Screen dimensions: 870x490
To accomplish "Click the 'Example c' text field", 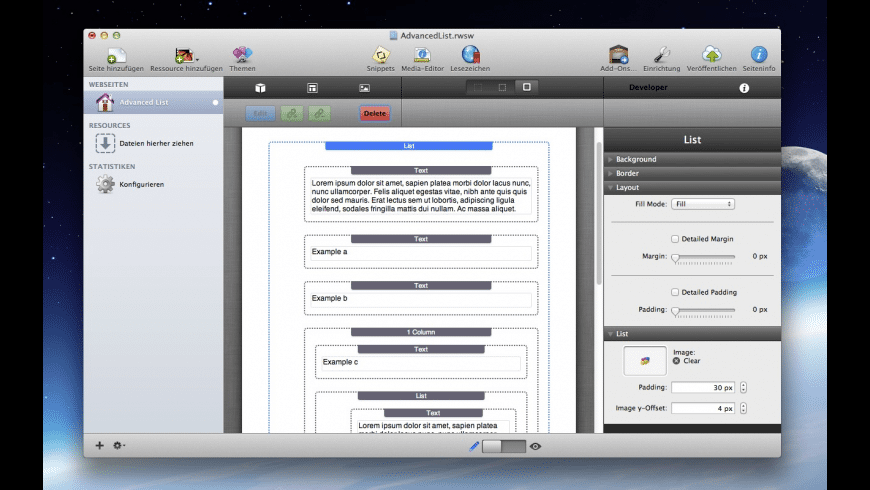I will (x=421, y=363).
